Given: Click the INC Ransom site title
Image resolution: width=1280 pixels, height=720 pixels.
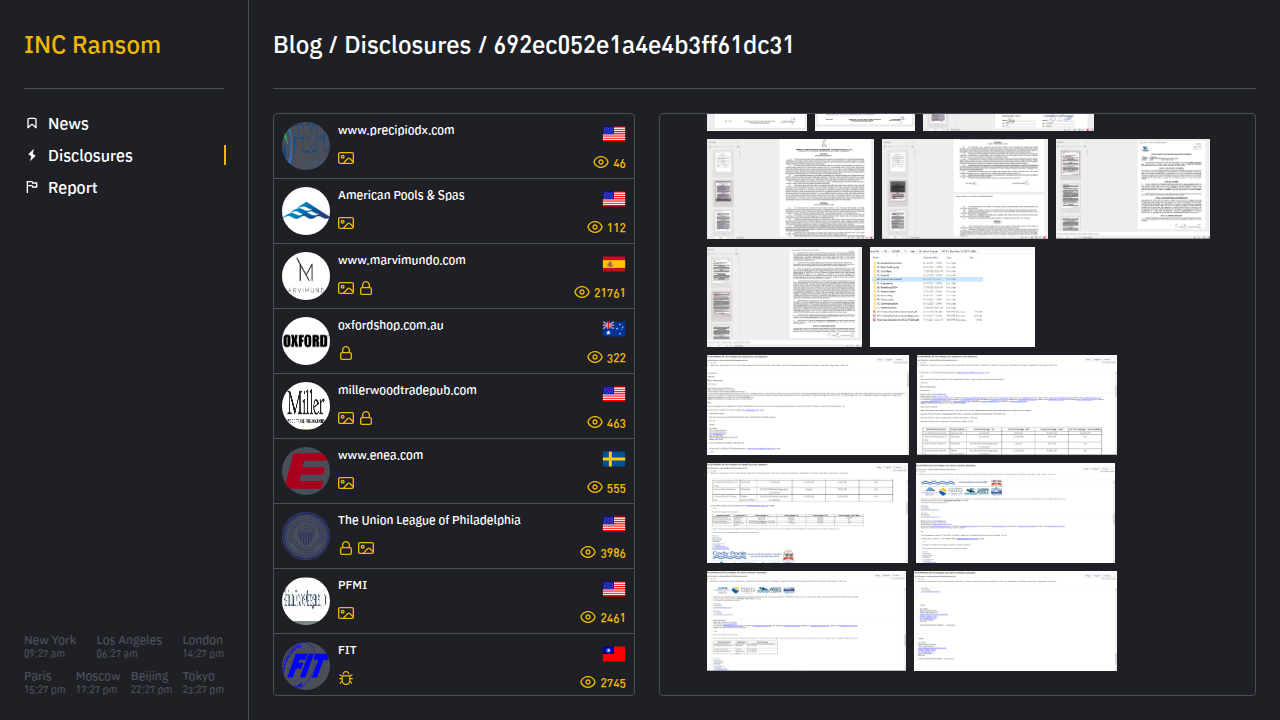Looking at the screenshot, I should [92, 45].
